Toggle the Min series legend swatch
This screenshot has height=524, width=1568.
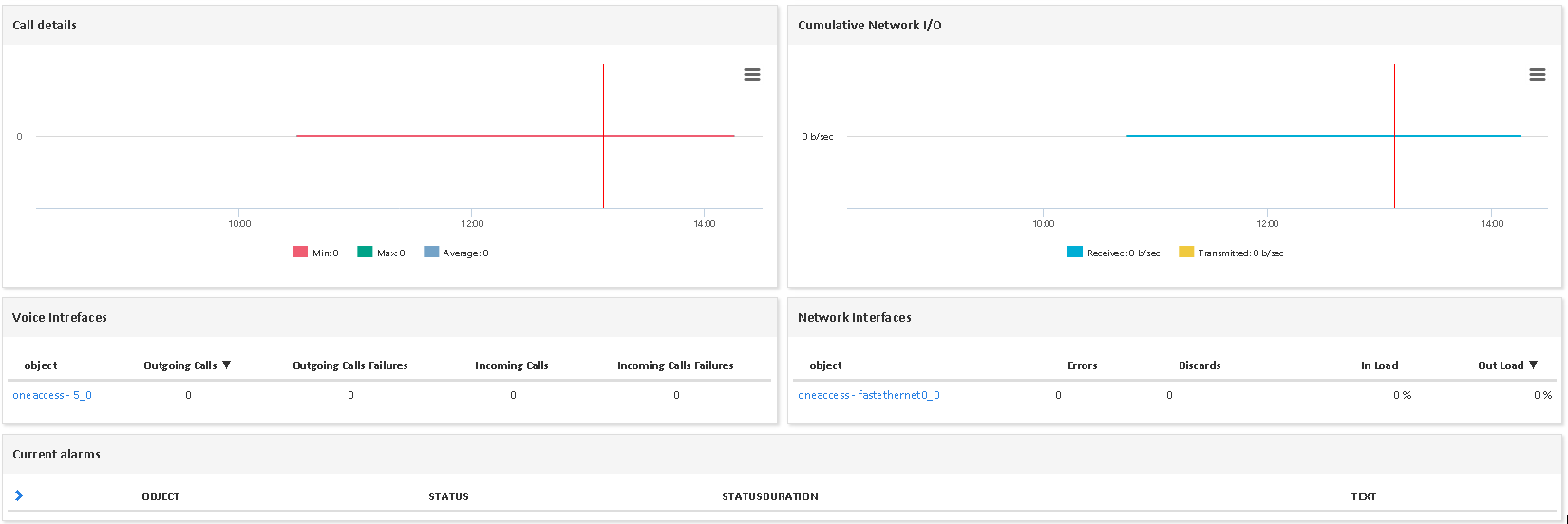pyautogui.click(x=300, y=253)
